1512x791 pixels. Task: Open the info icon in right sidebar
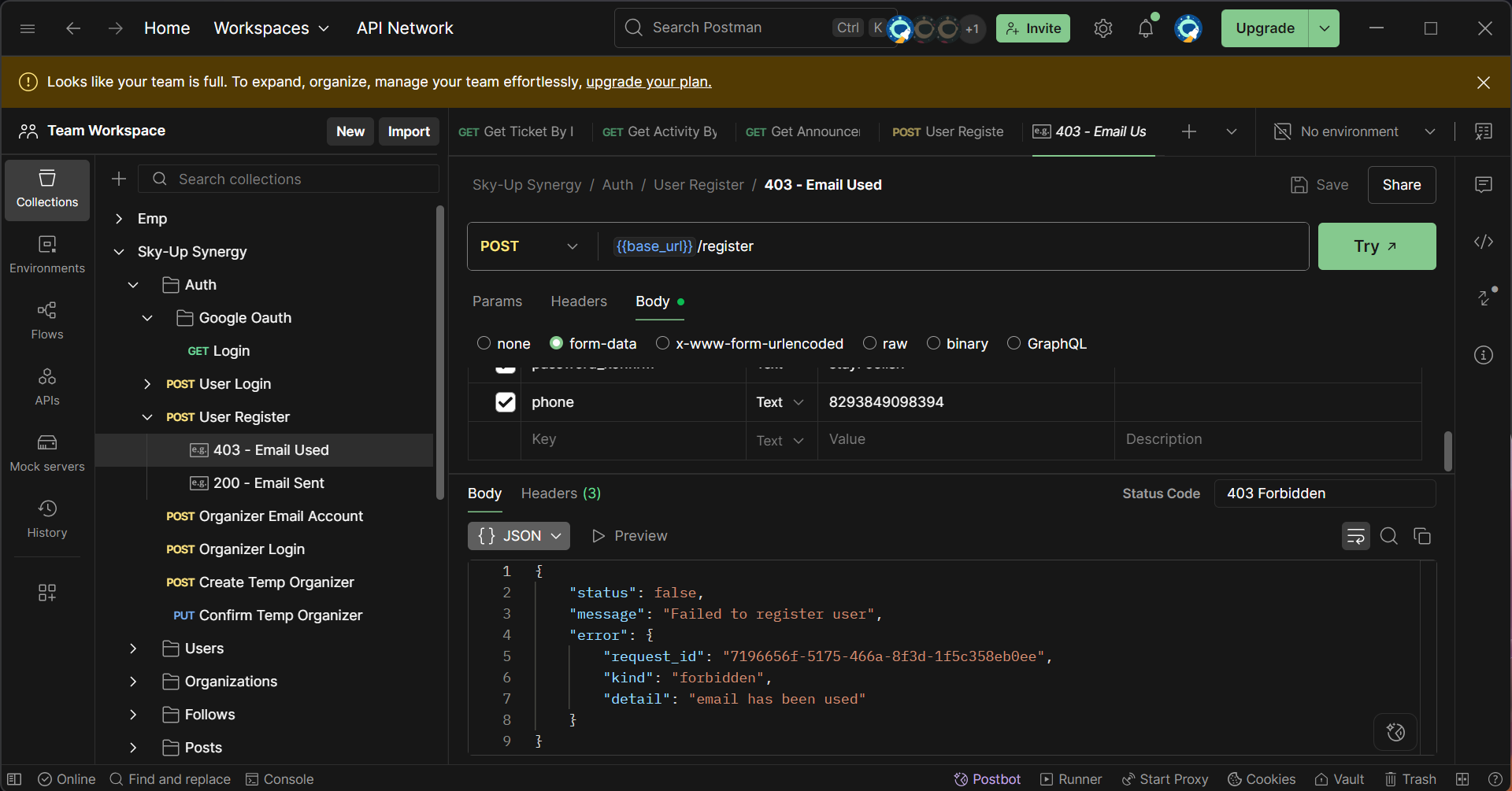point(1484,355)
